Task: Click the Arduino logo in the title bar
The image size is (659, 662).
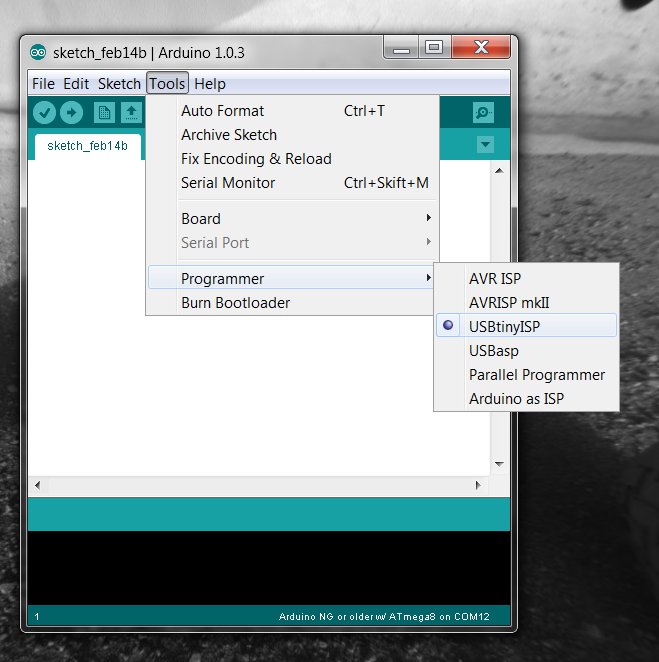Action: point(38,52)
